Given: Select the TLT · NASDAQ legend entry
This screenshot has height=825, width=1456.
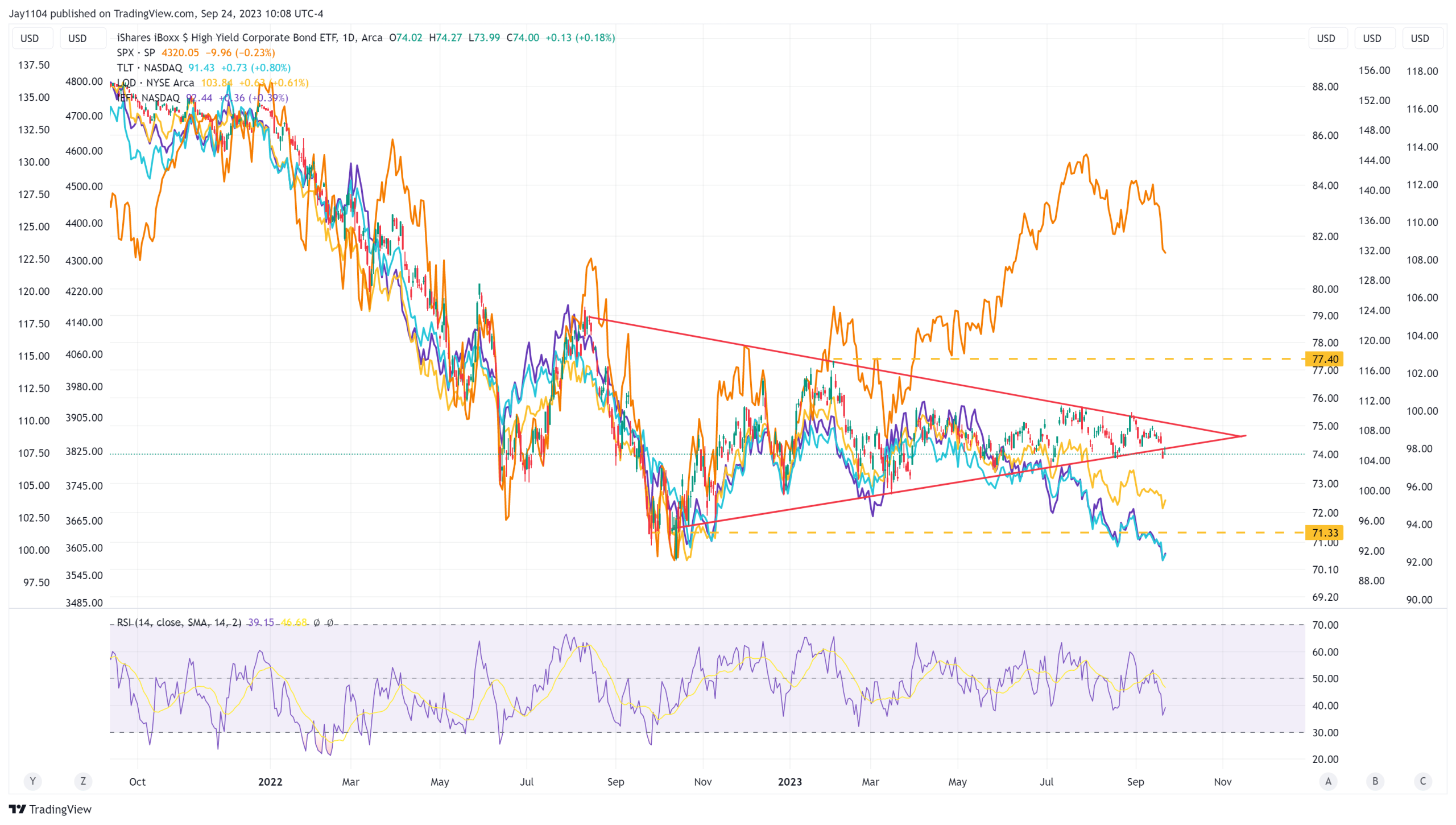Looking at the screenshot, I should click(x=150, y=68).
